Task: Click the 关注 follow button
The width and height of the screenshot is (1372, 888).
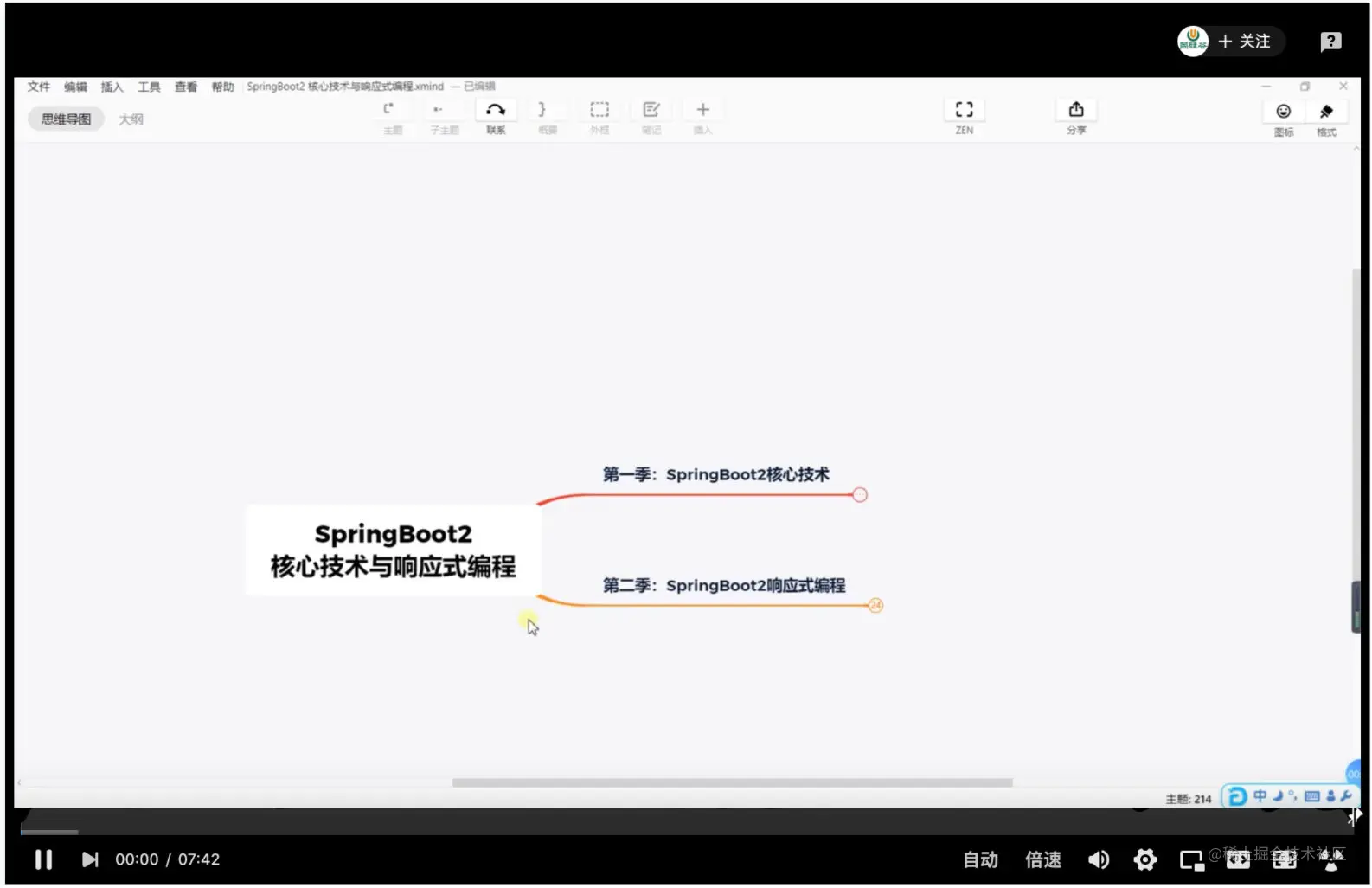Action: click(1244, 42)
